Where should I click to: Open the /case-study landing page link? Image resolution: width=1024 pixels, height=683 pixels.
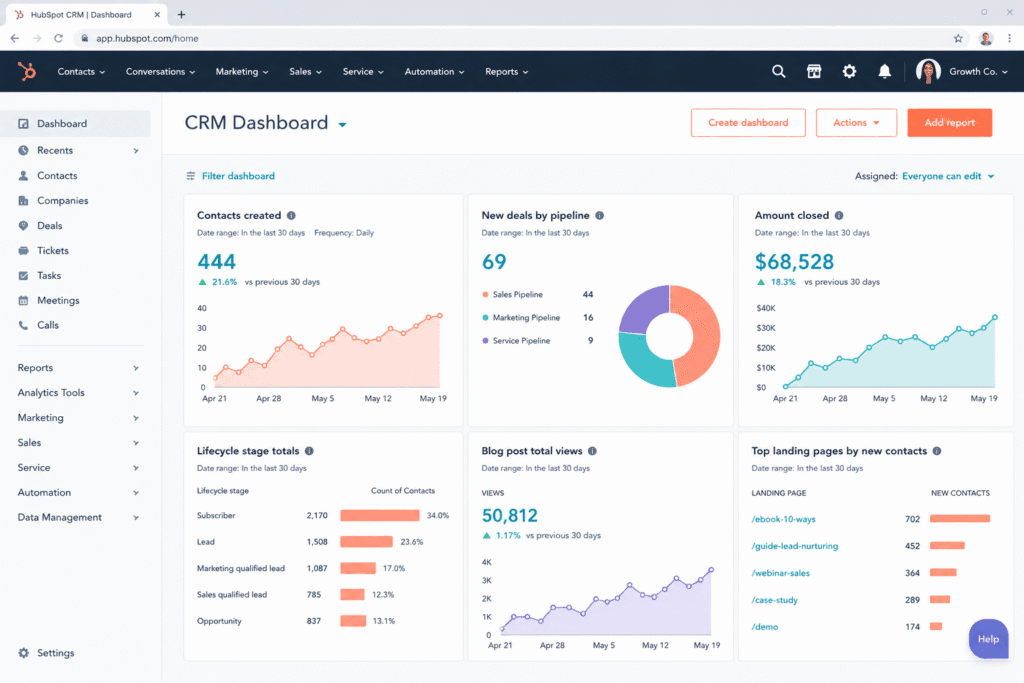[x=775, y=600]
